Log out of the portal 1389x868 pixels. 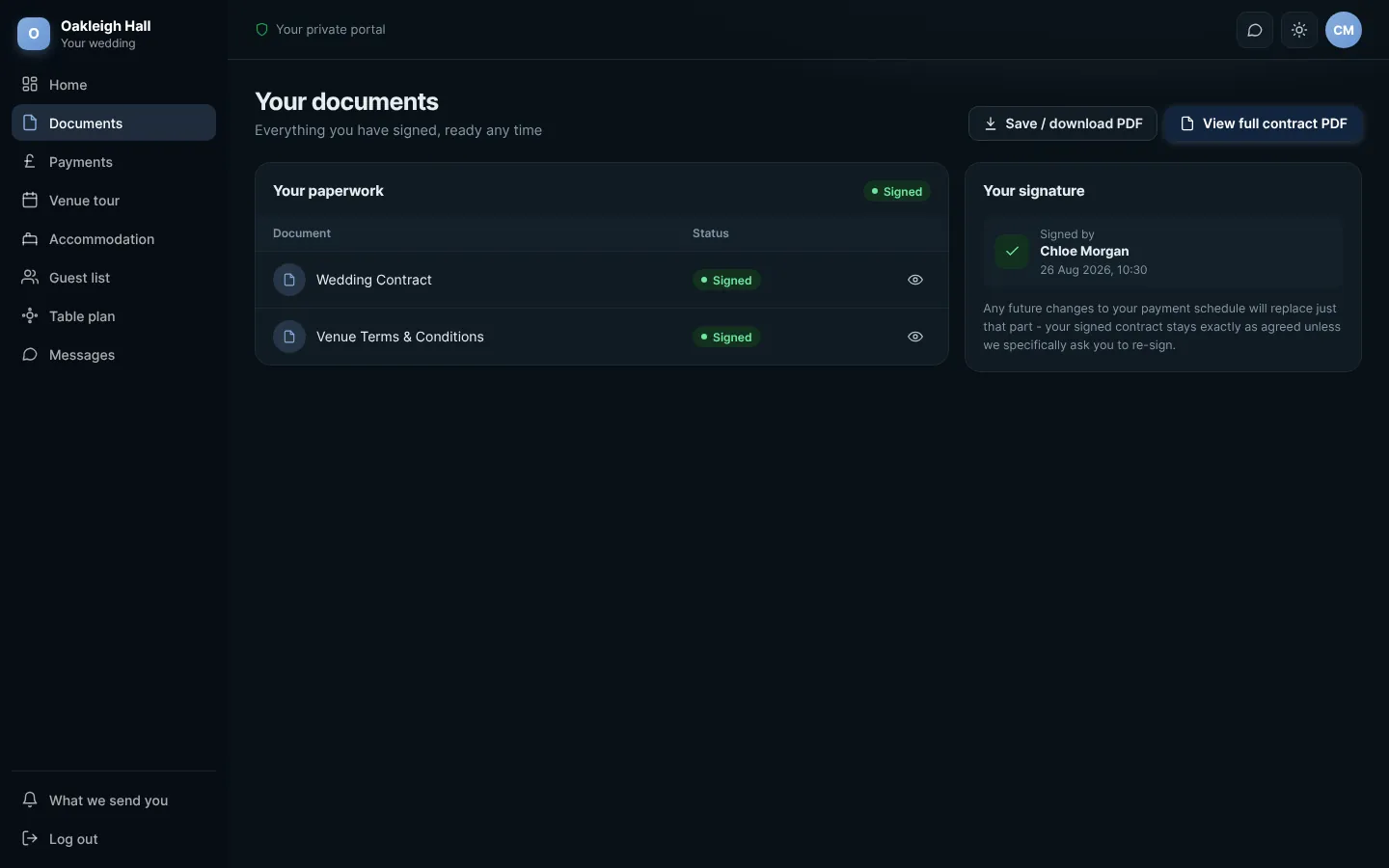[114, 839]
